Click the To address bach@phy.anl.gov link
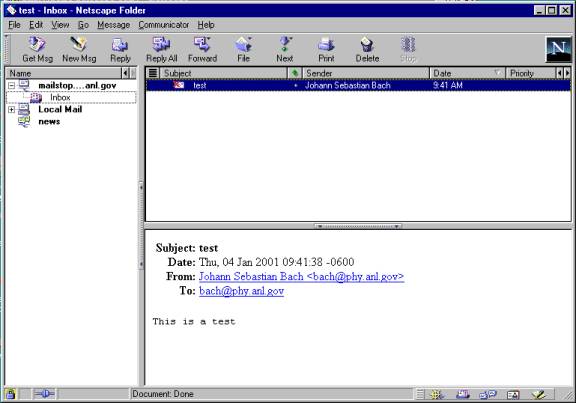The height and width of the screenshot is (403, 576). pos(241,291)
